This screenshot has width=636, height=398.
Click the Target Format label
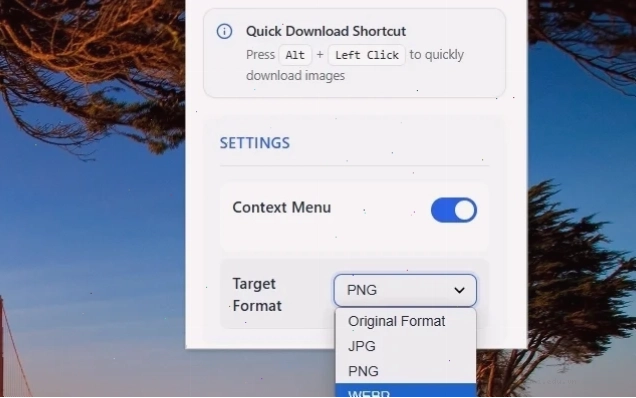pyautogui.click(x=257, y=295)
